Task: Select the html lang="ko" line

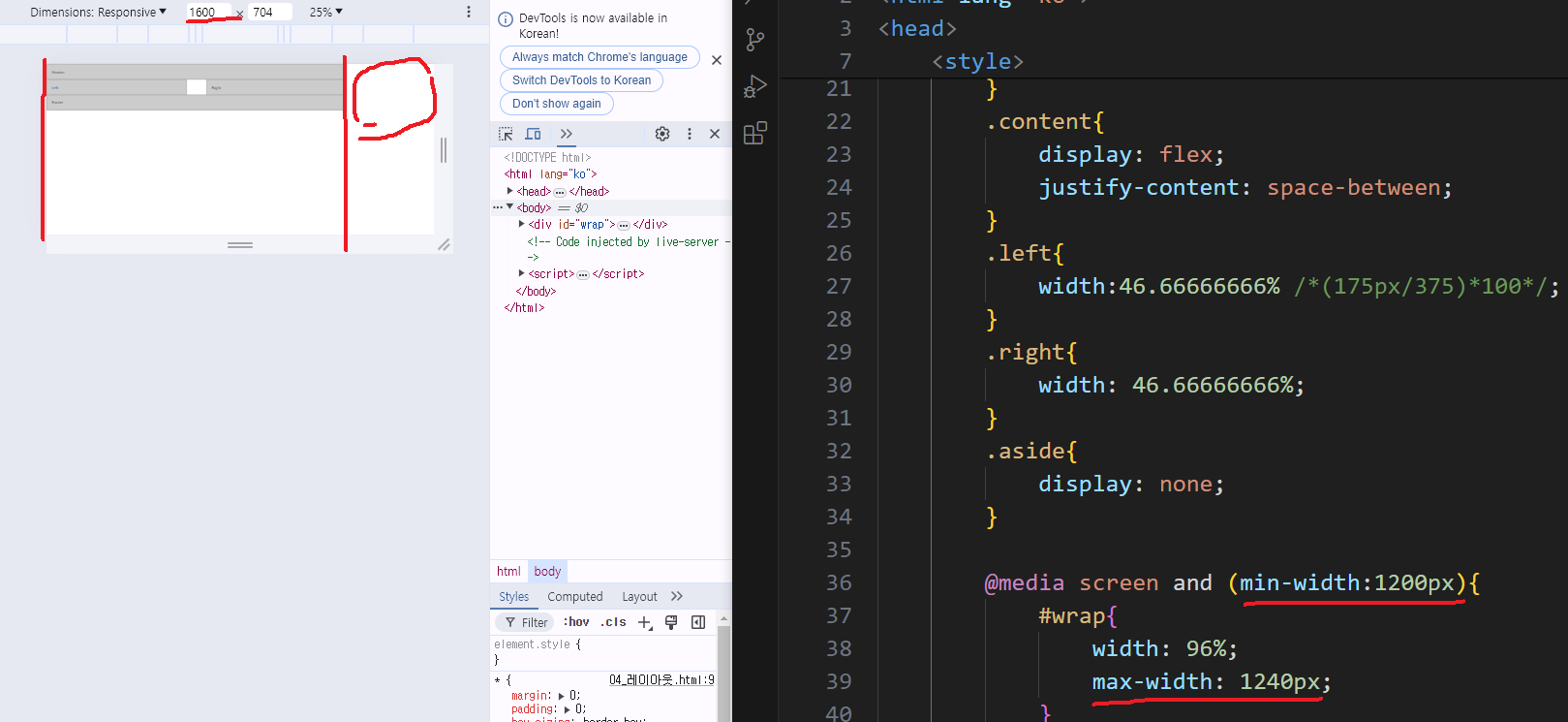Action: pyautogui.click(x=550, y=174)
